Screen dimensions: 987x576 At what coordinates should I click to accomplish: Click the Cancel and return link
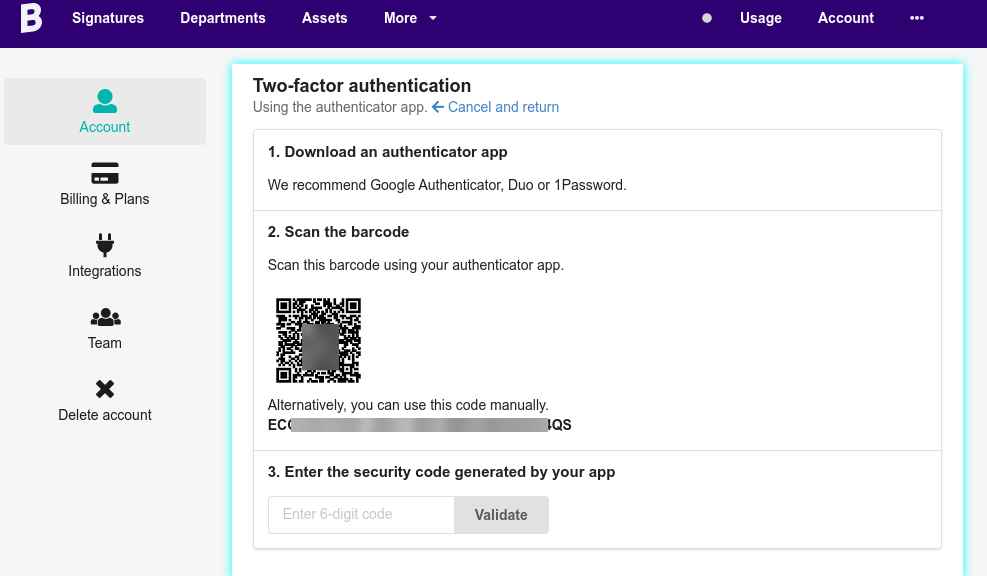(503, 107)
